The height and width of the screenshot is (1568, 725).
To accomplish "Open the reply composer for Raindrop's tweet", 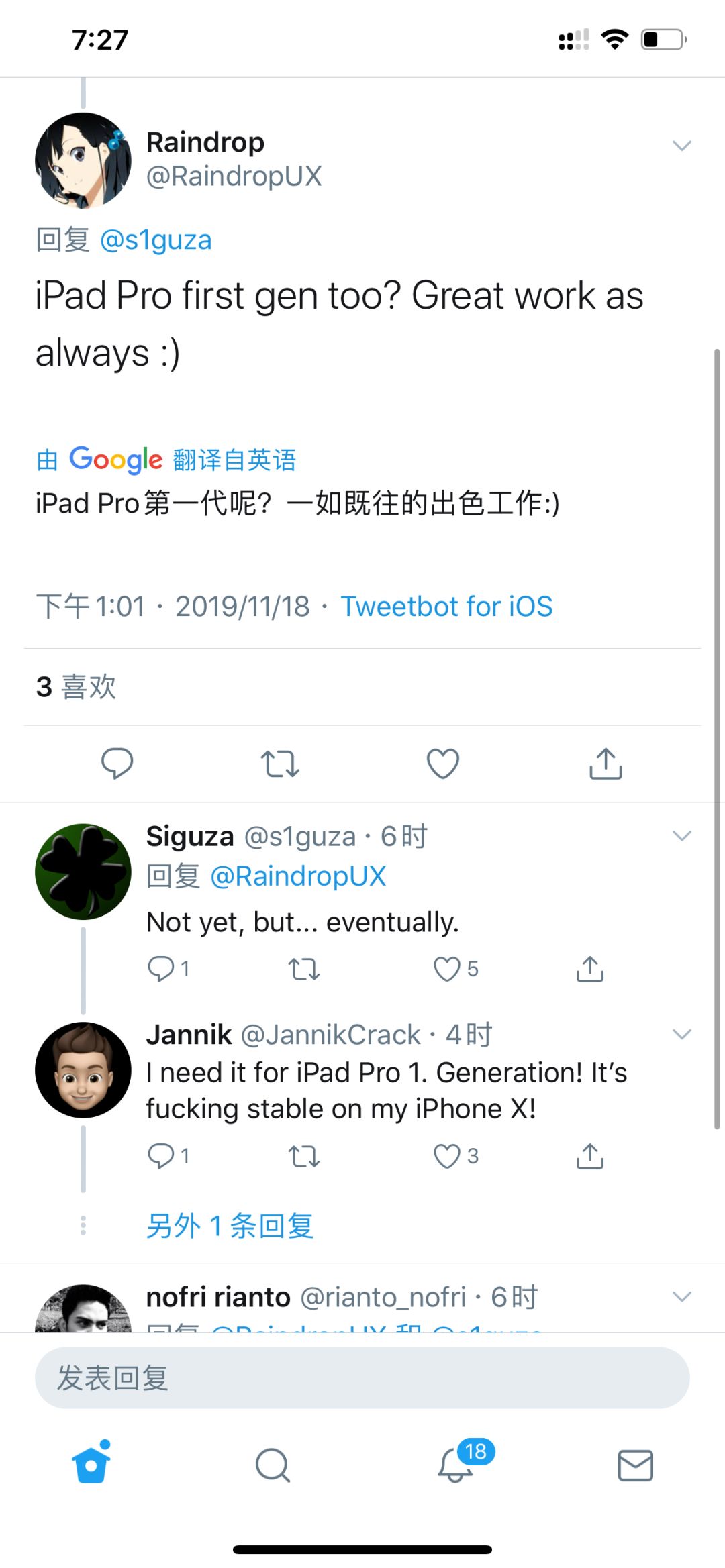I will point(117,763).
